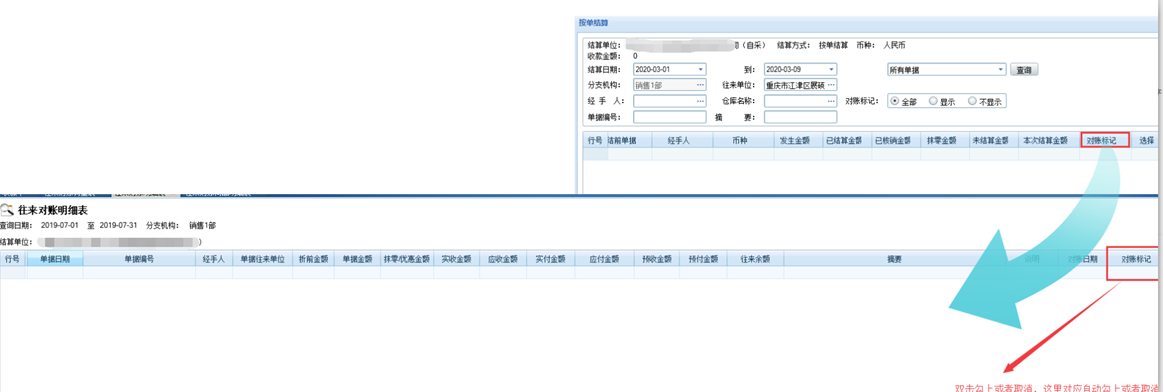Click into the 摘要 input field
The width and height of the screenshot is (1164, 392).
[x=800, y=117]
